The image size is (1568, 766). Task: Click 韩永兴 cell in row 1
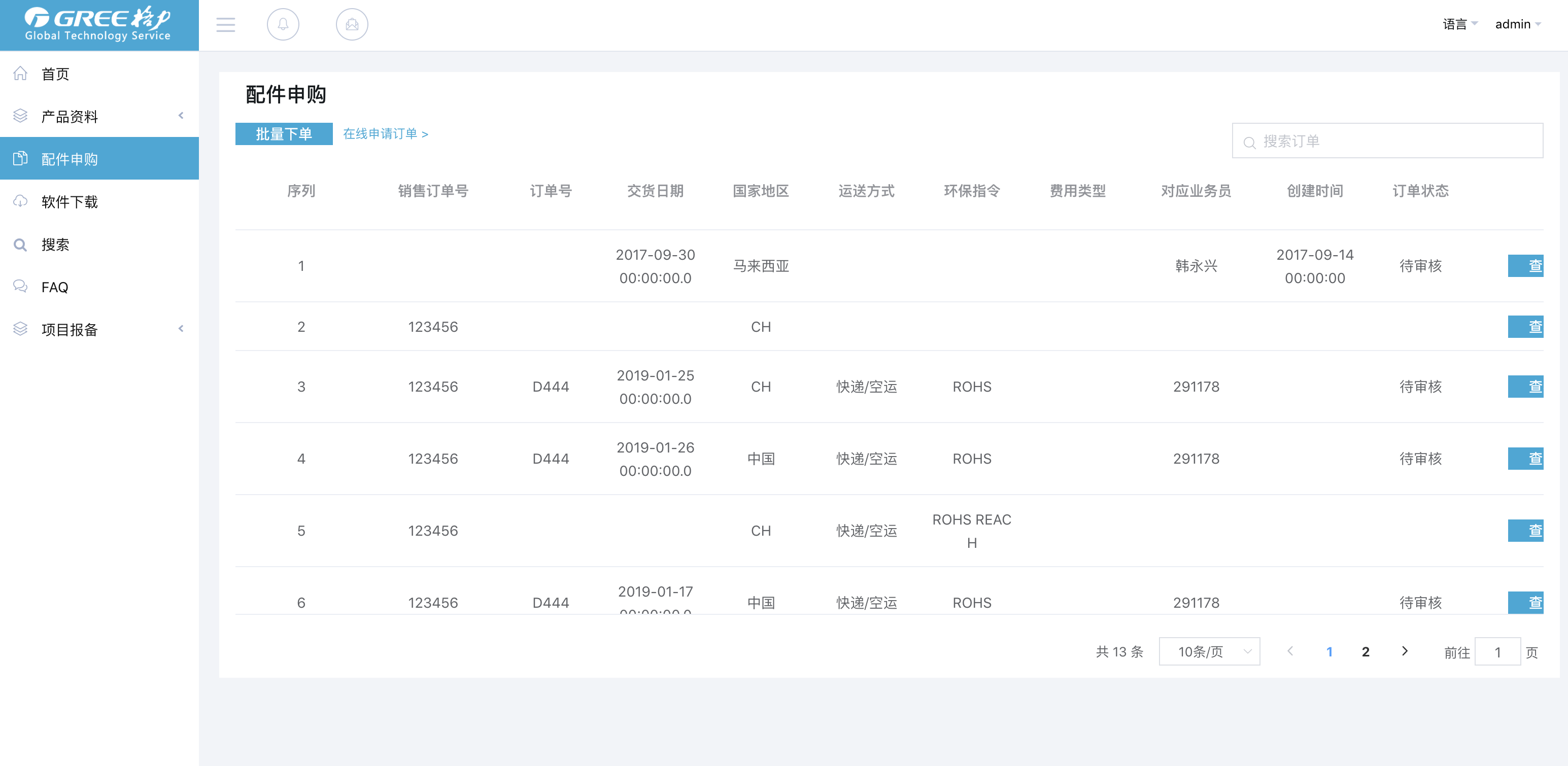pos(1196,266)
